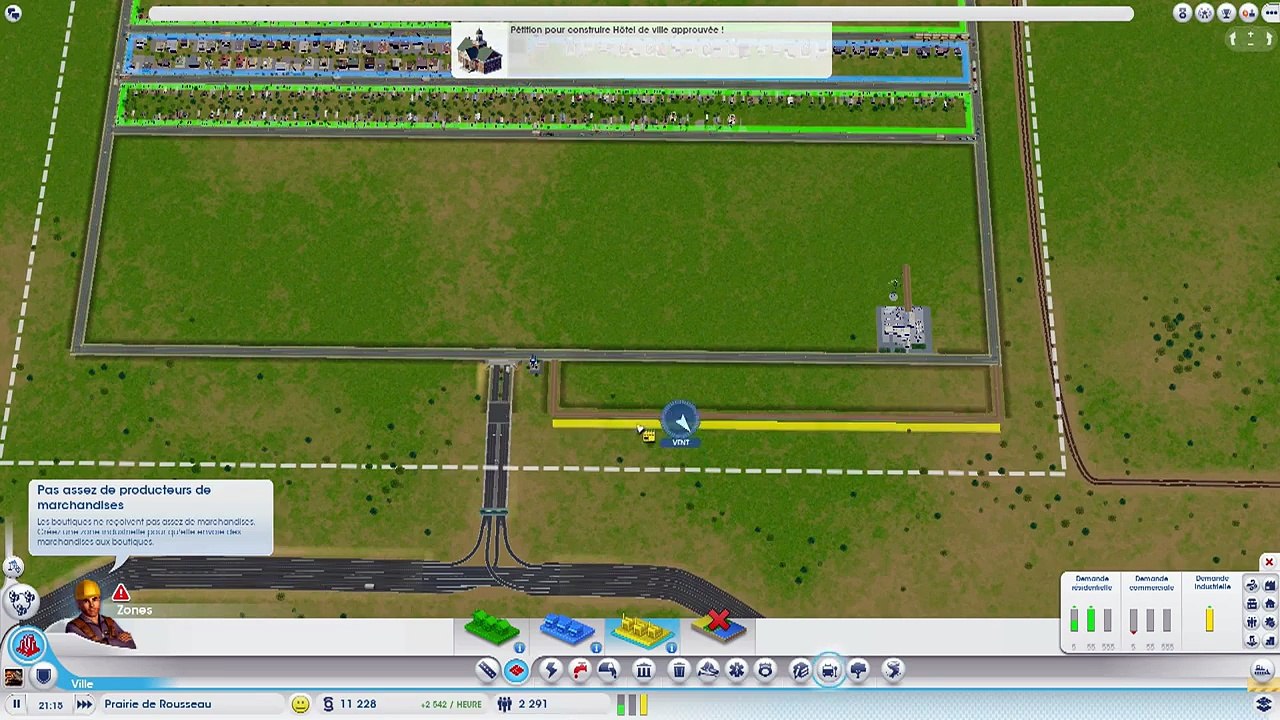This screenshot has width=1280, height=720.
Task: Click the game clock reading 21:15
Action: coord(50,705)
